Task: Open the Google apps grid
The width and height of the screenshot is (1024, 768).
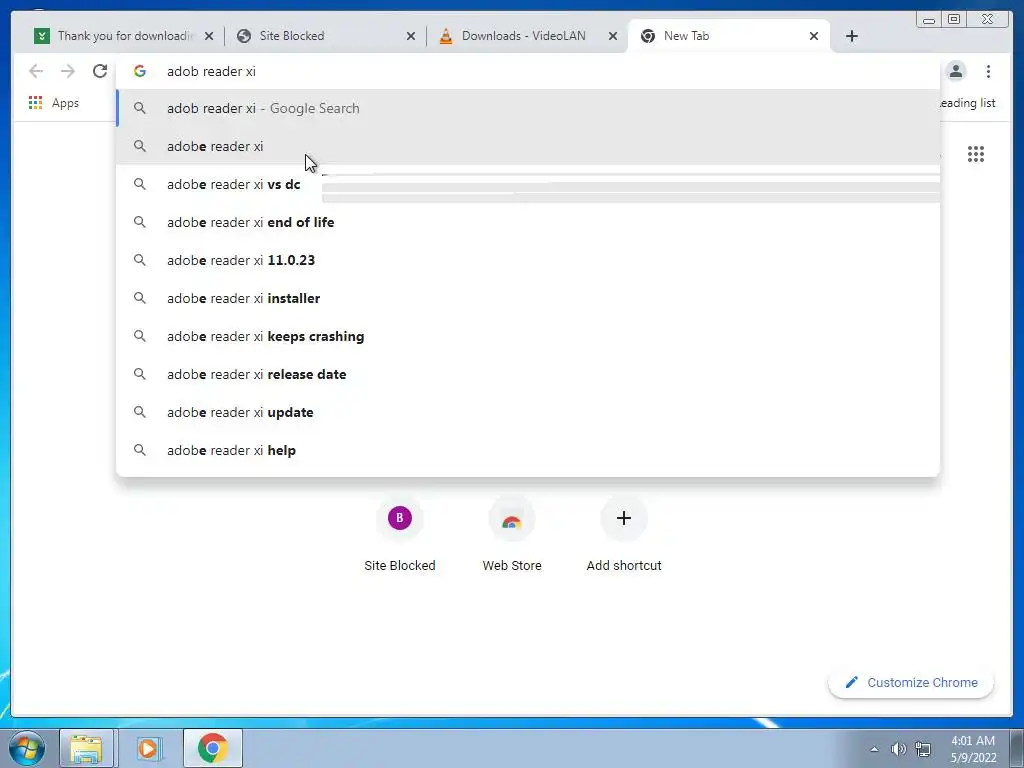Action: point(976,154)
